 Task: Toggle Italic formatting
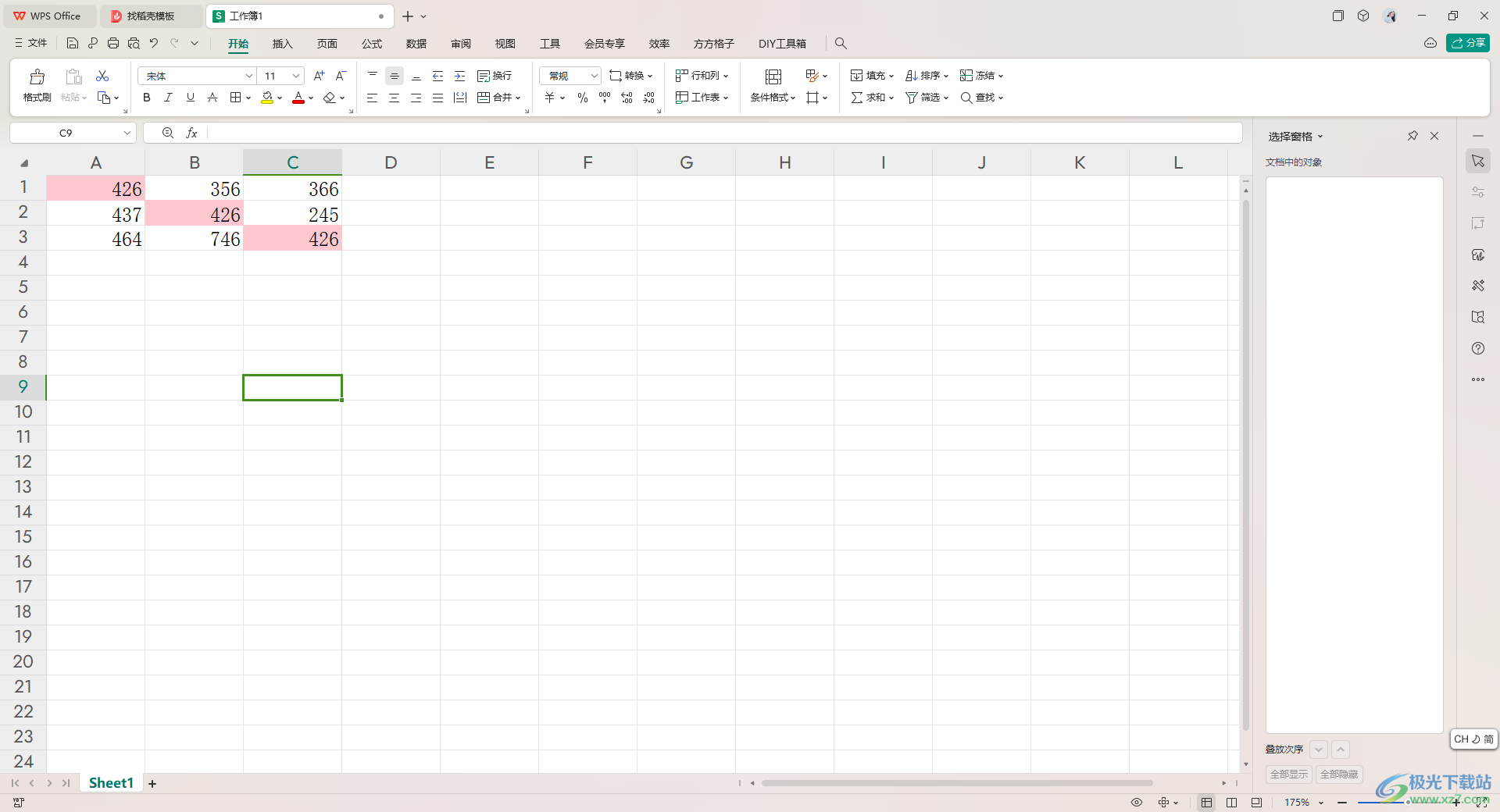click(x=168, y=98)
